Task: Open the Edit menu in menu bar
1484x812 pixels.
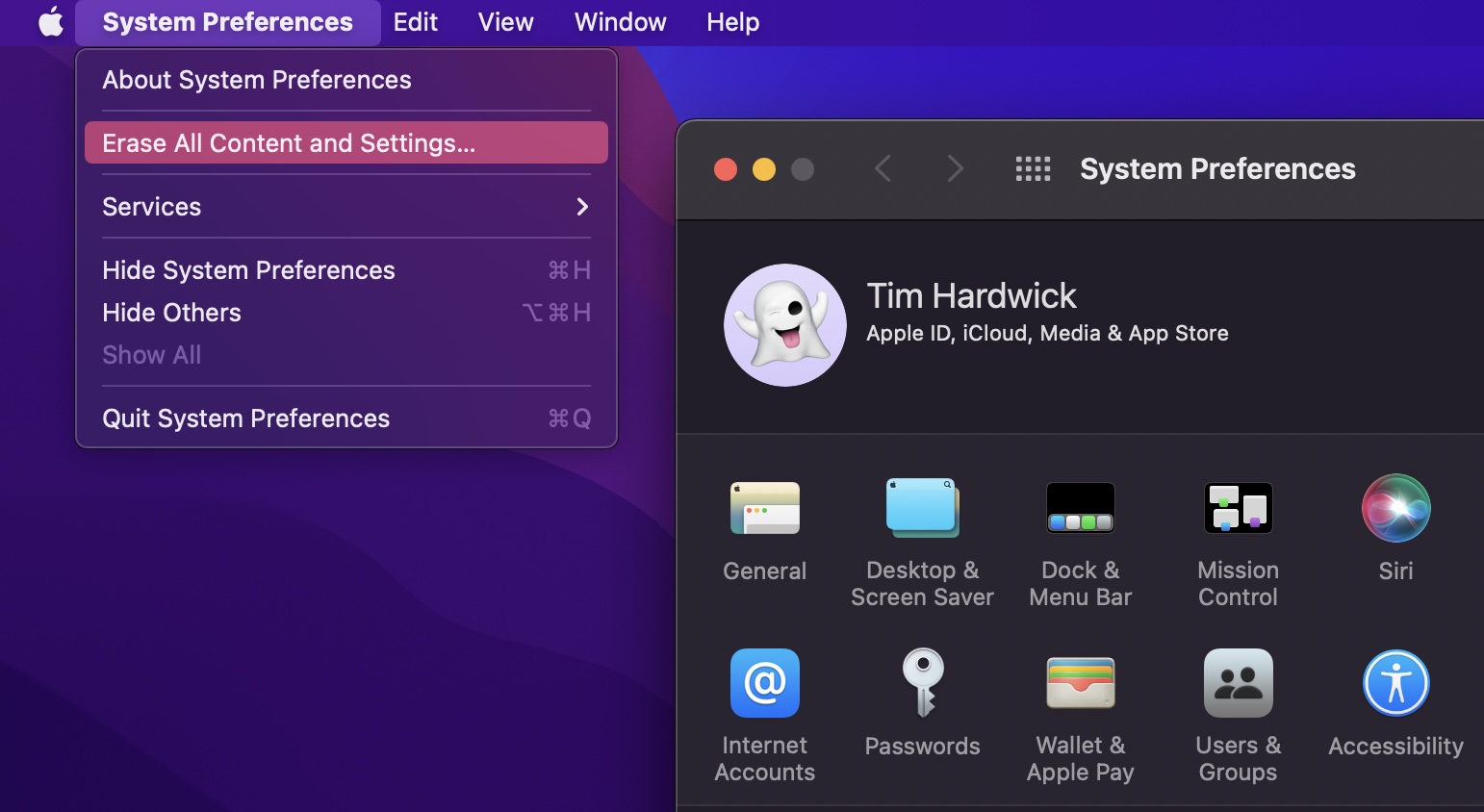Action: coord(415,22)
